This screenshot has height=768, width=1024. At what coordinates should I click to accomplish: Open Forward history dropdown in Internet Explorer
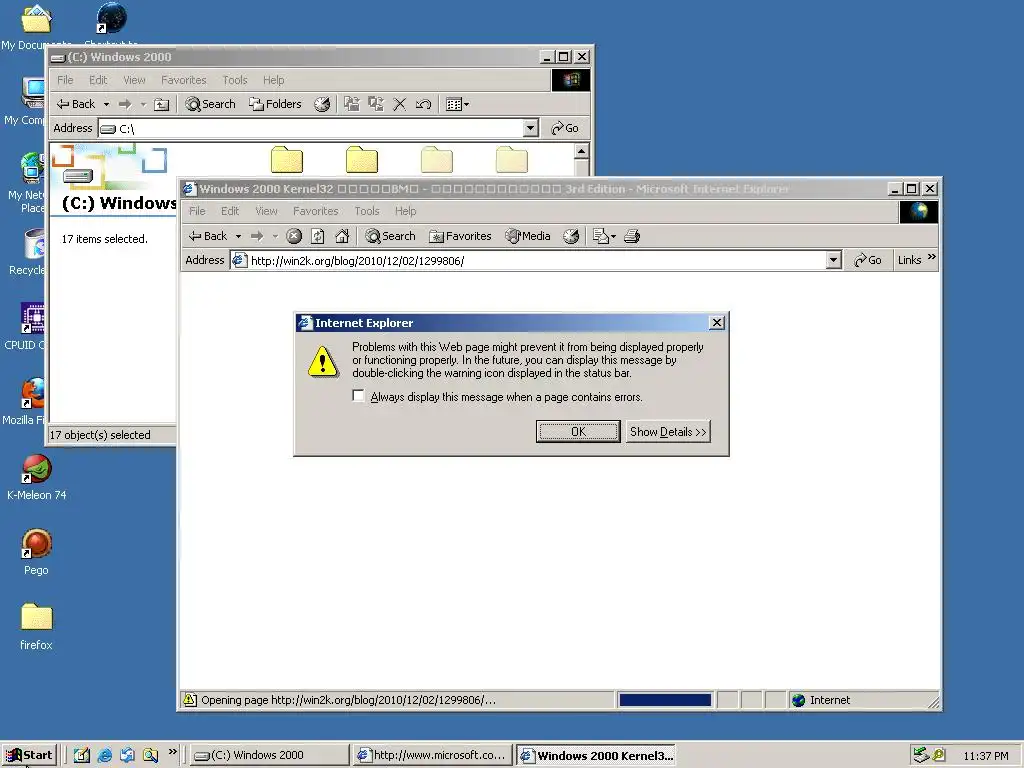tap(275, 236)
